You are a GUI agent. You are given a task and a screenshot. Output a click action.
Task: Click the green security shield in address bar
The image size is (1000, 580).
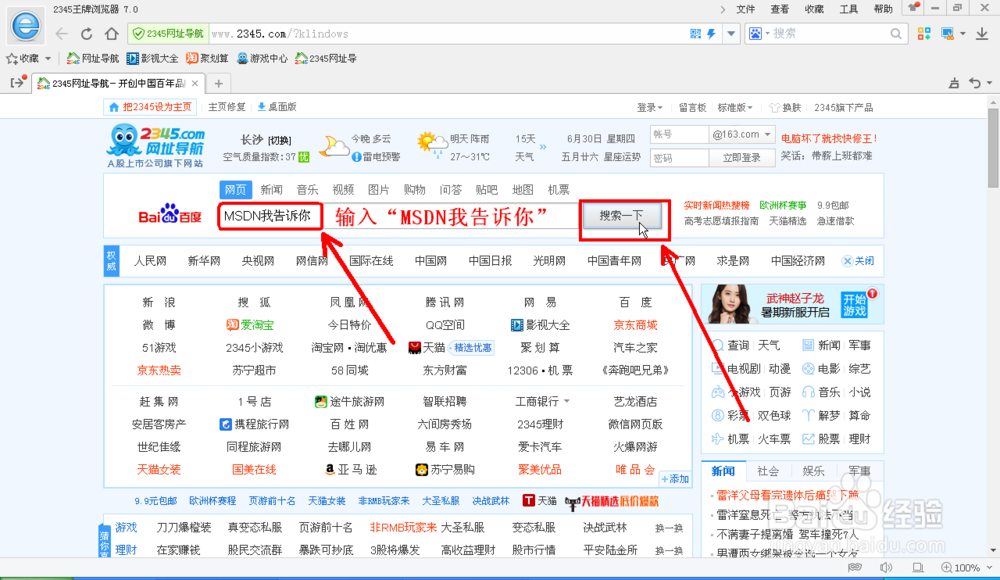click(138, 33)
